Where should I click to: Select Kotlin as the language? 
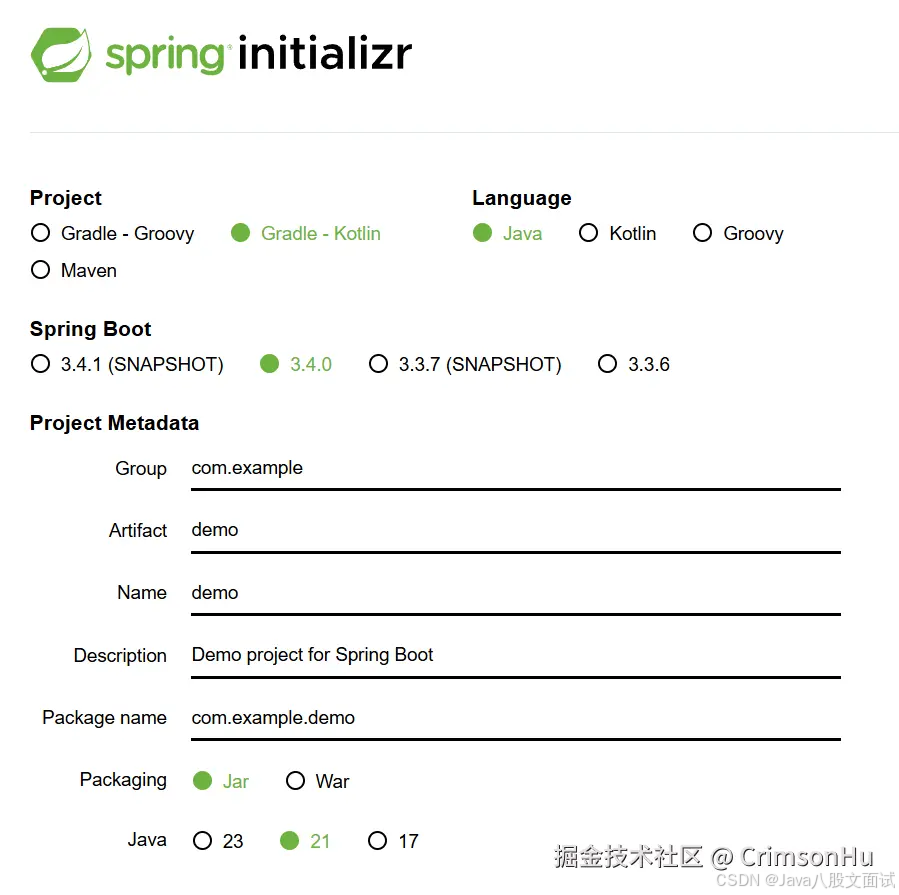pos(589,233)
